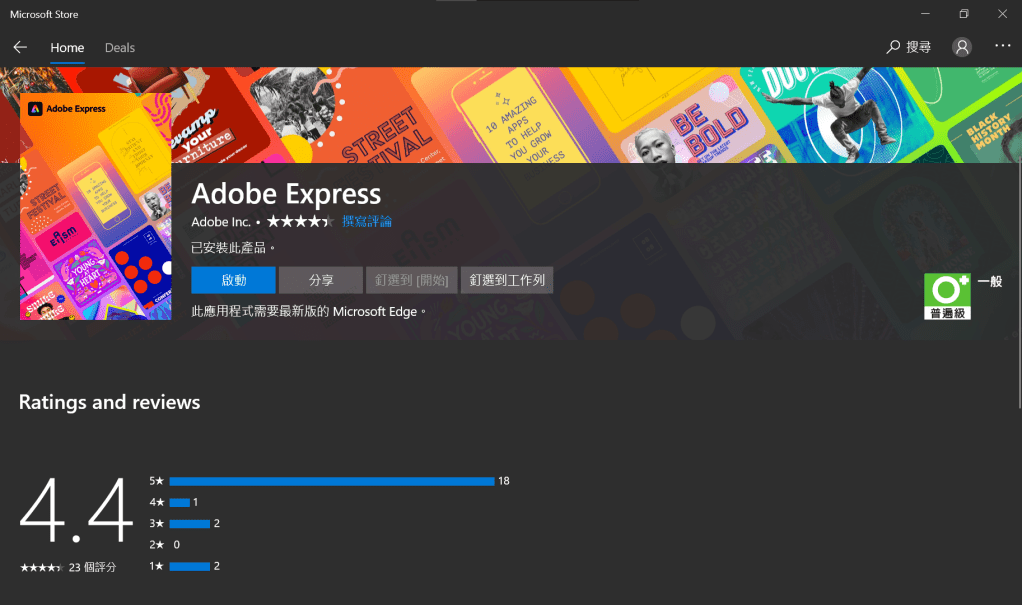Click the green 普遍級 age rating icon
This screenshot has width=1022, height=605.
point(947,296)
